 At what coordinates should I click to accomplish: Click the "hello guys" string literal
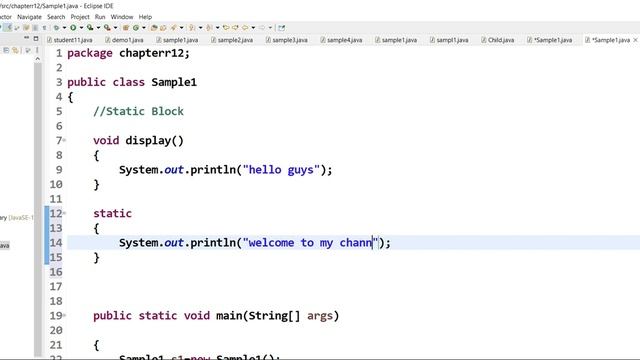(x=281, y=170)
